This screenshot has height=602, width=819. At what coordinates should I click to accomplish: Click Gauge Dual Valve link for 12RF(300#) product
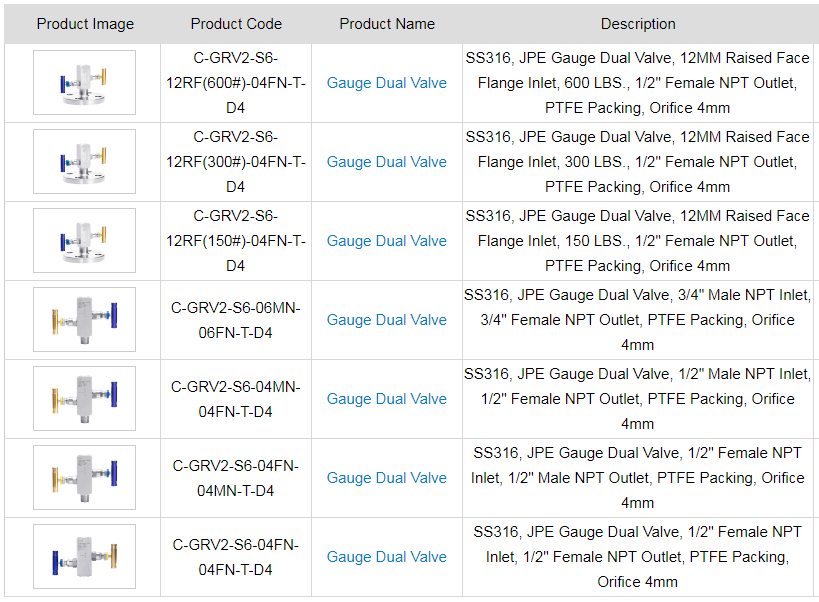click(x=386, y=162)
